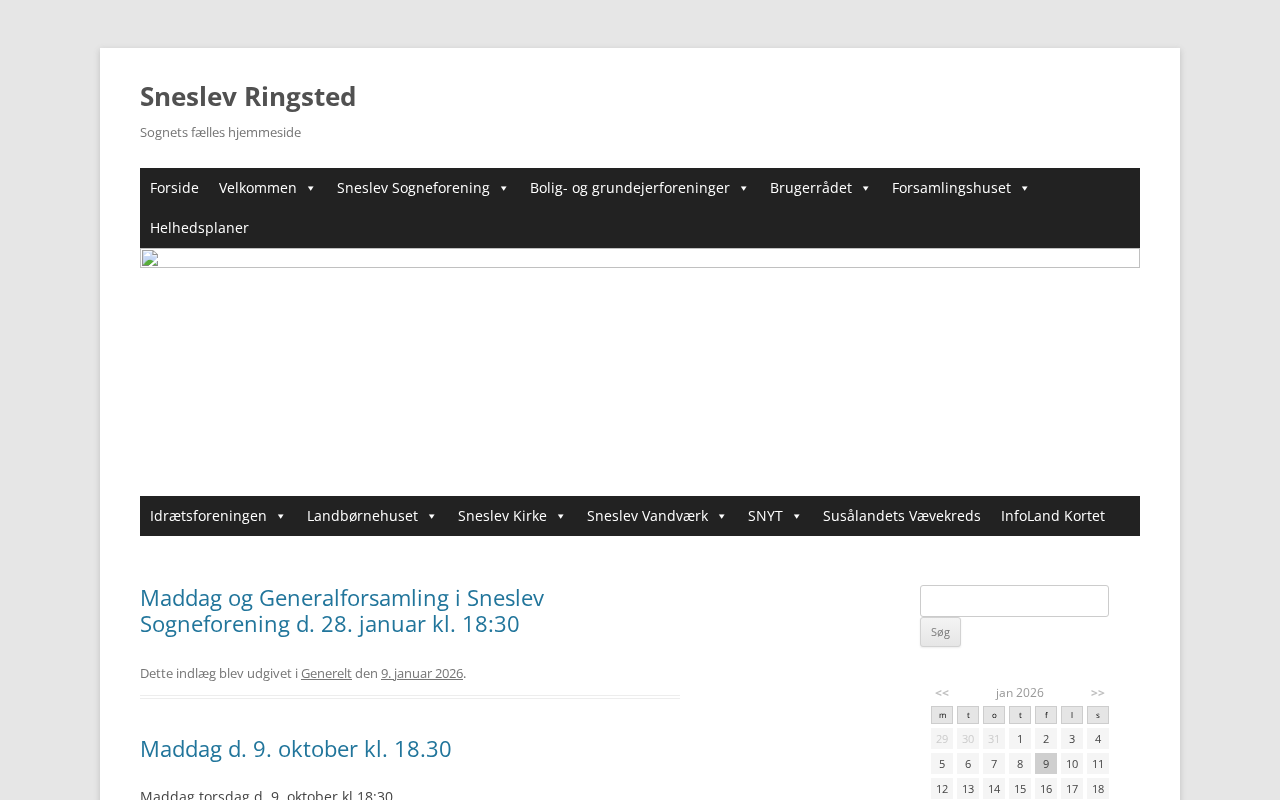Screen dimensions: 1280x800
Task: Expand Bolig- og grundejerforeninger dropdown arrow
Action: coord(743,189)
